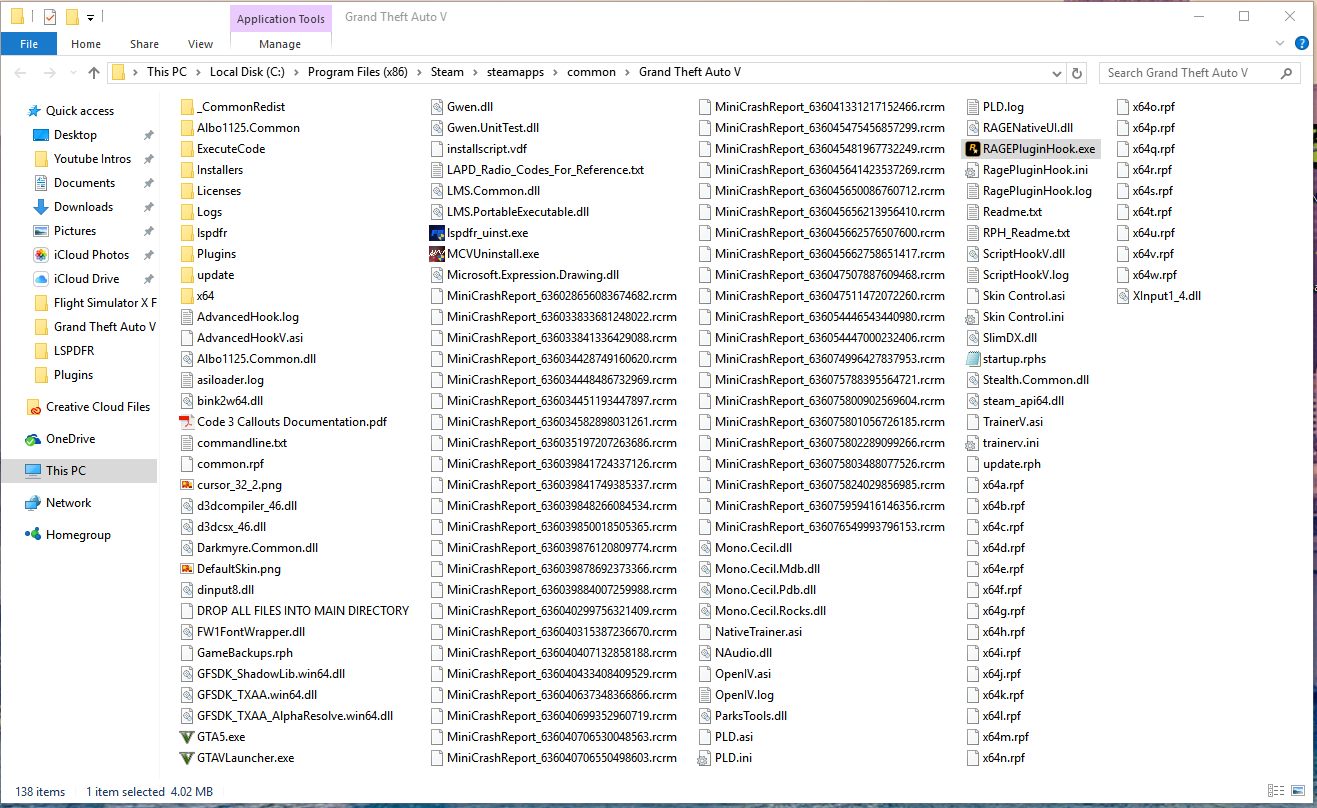
Task: Select the PLD.ini configuration file icon
Action: [705, 758]
